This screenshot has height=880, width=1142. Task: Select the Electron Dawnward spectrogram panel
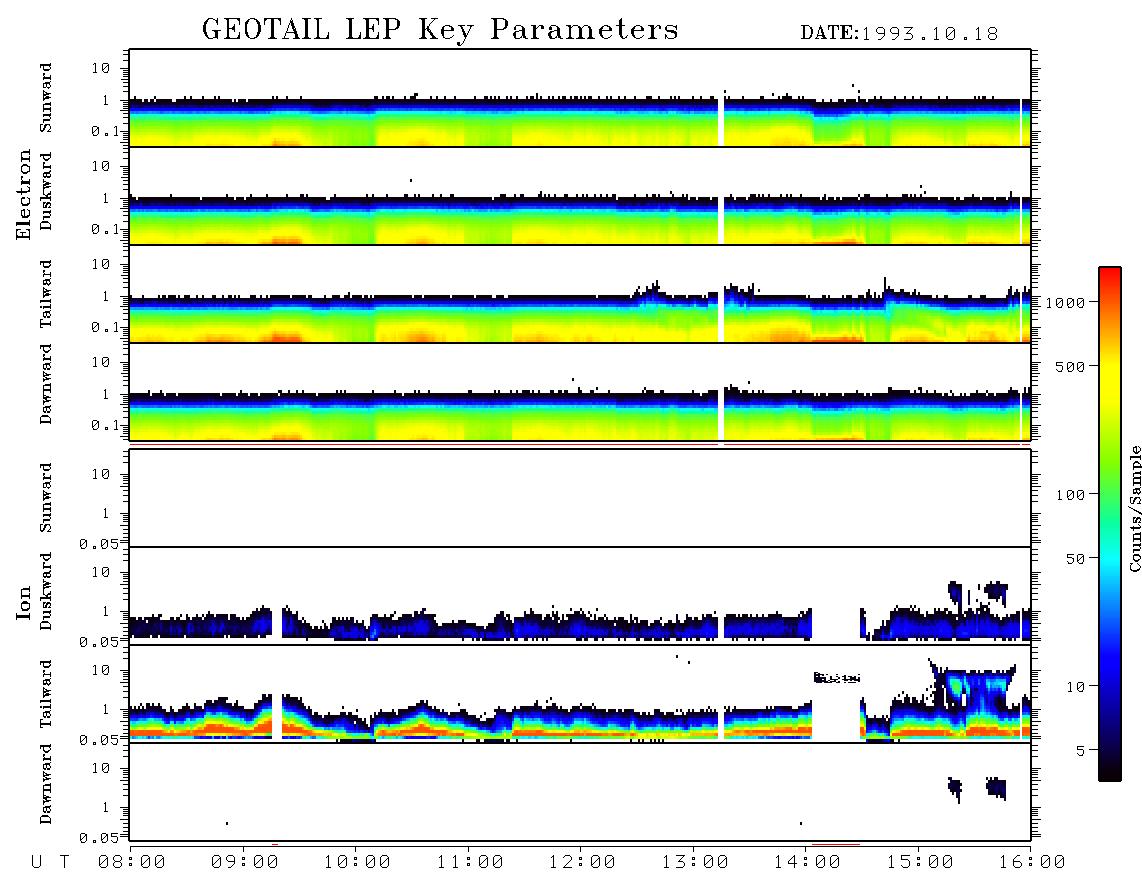580,392
